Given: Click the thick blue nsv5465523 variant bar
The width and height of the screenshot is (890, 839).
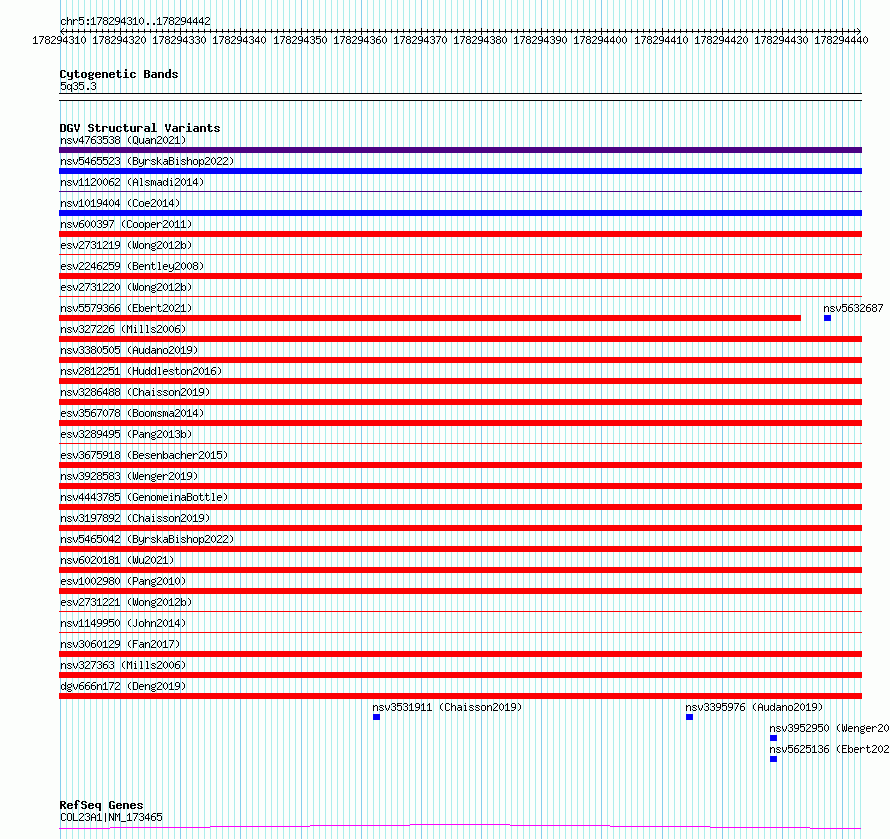Looking at the screenshot, I should [460, 171].
